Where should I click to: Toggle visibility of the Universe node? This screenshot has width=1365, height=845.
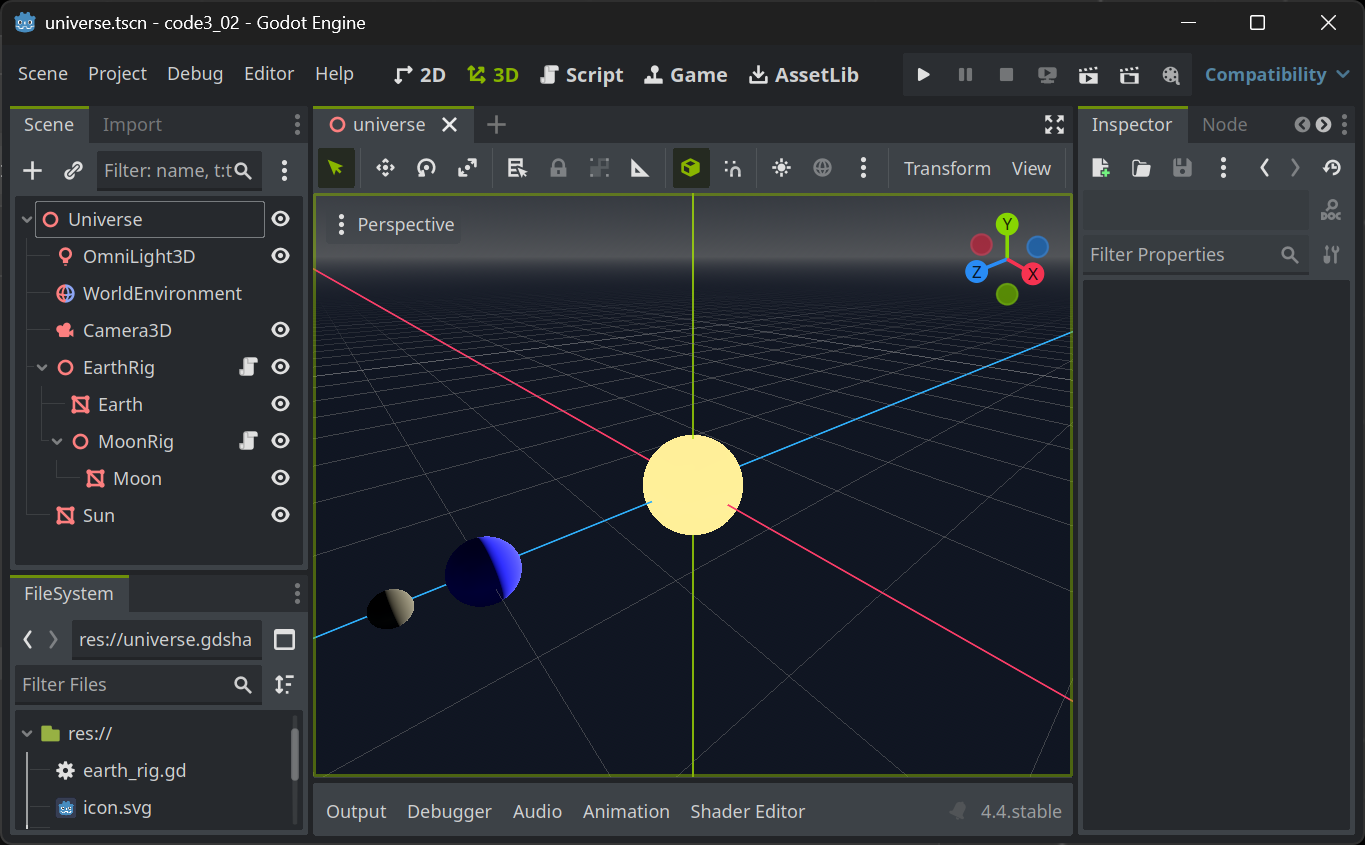point(281,219)
